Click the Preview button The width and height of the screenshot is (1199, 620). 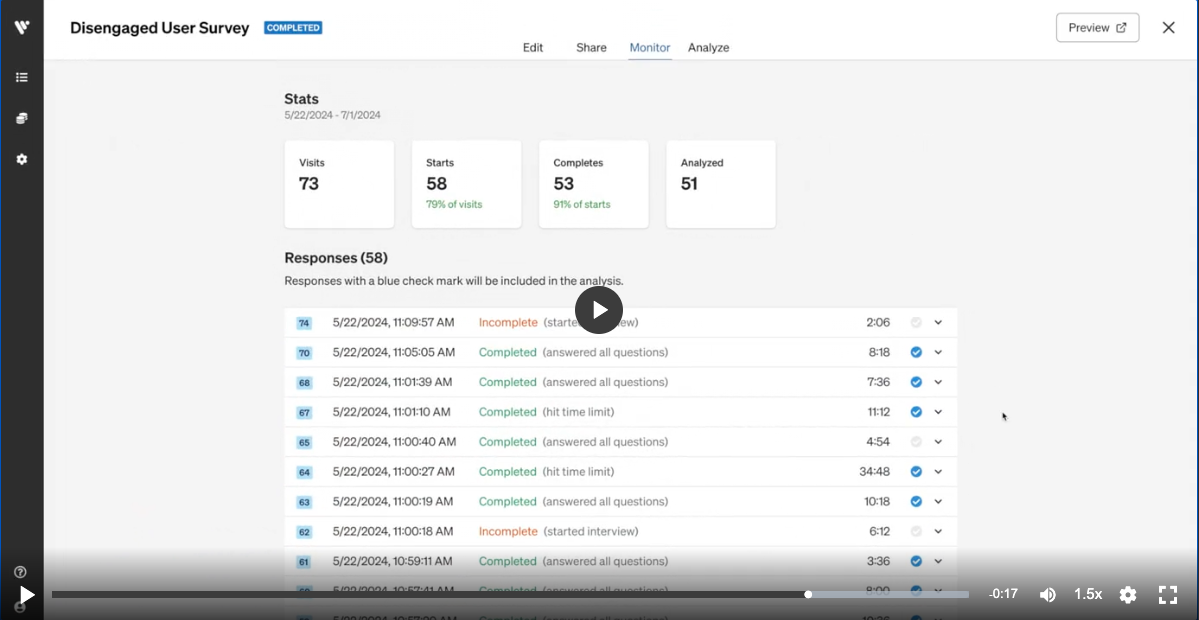1097,28
